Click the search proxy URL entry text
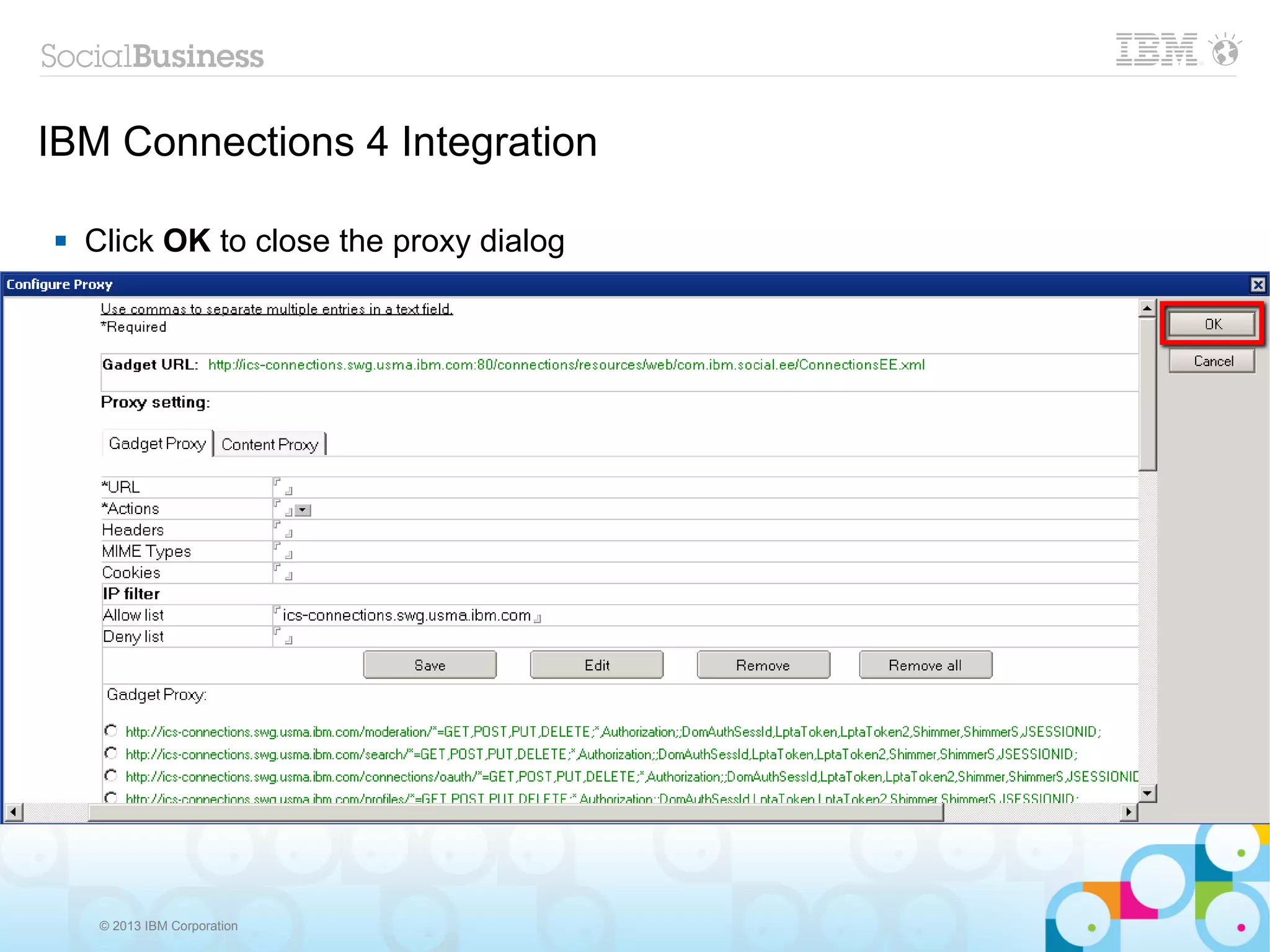1270x952 pixels. coord(601,754)
